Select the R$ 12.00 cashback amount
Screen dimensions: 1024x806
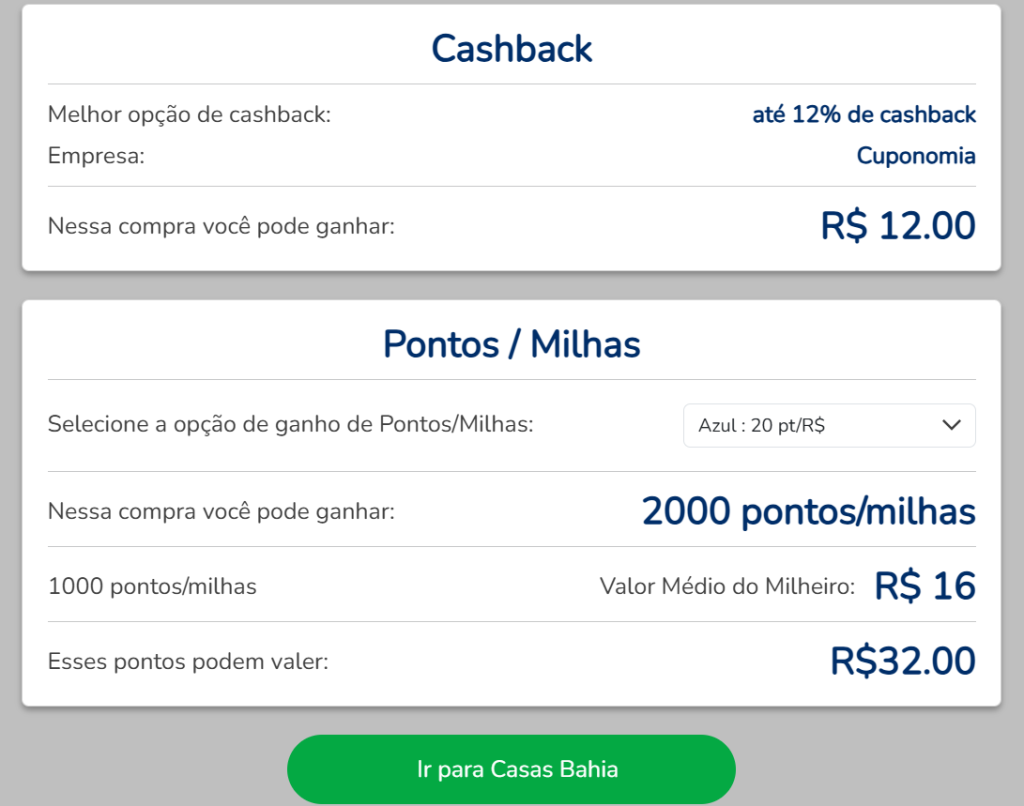pyautogui.click(x=898, y=226)
